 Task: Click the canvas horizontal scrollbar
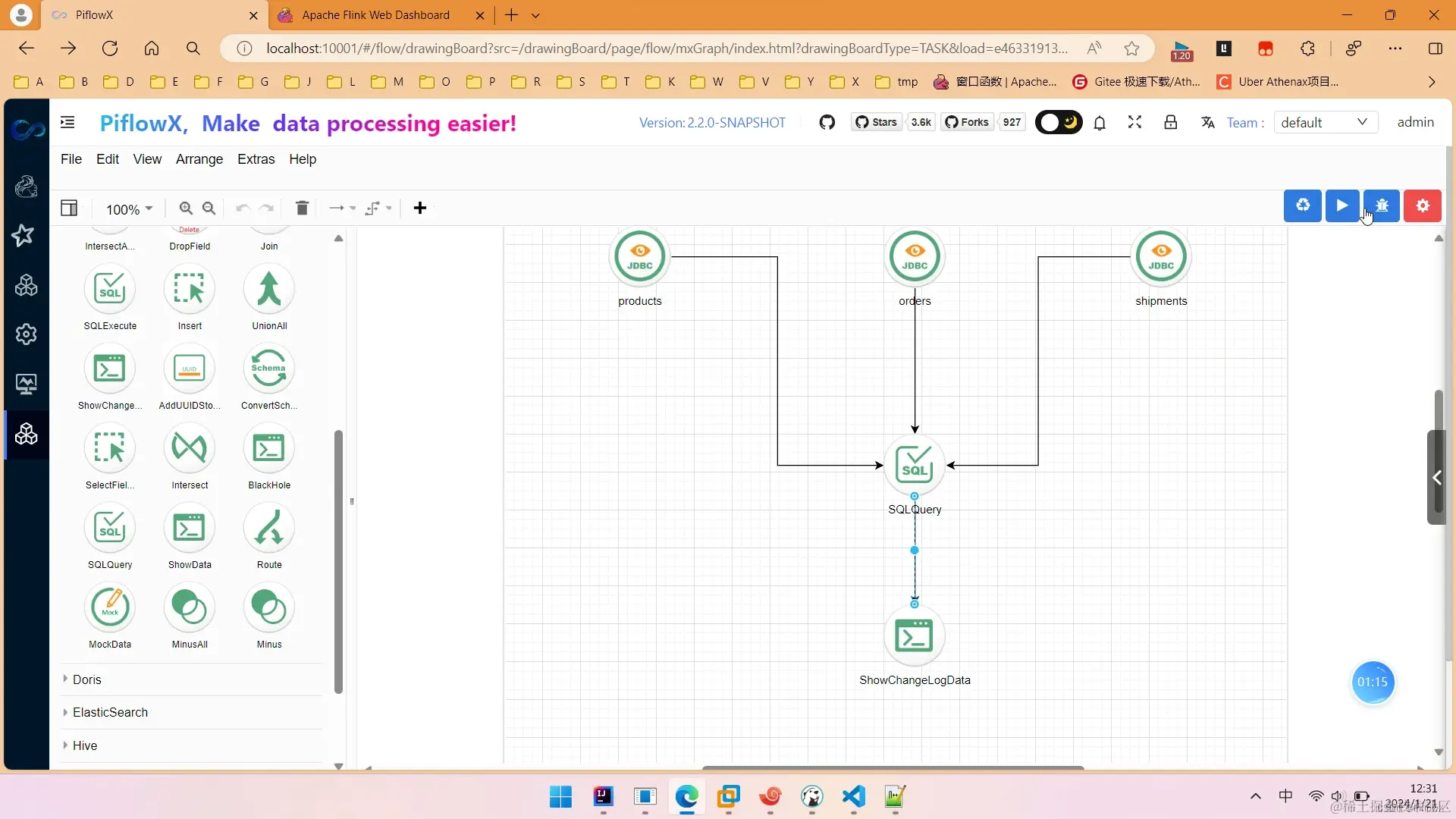pyautogui.click(x=893, y=767)
